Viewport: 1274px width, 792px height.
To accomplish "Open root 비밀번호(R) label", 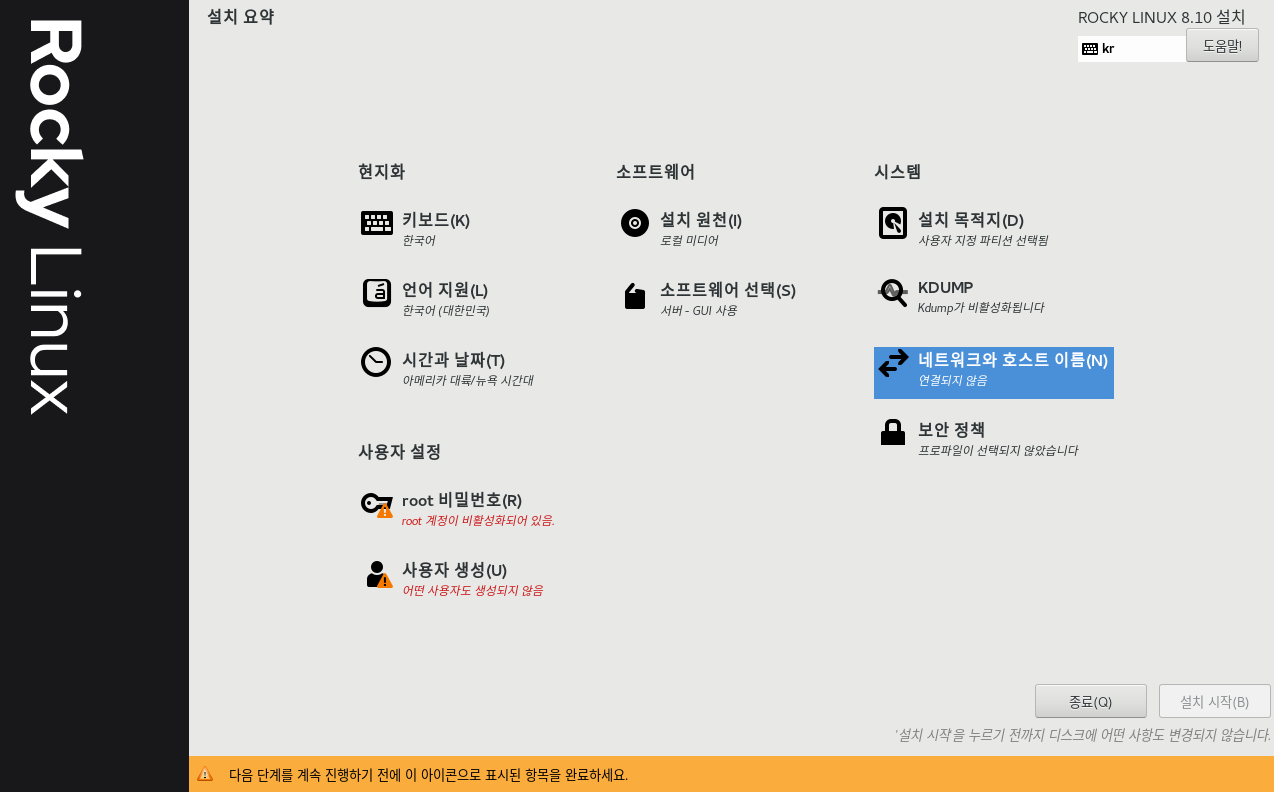I will pyautogui.click(x=462, y=500).
